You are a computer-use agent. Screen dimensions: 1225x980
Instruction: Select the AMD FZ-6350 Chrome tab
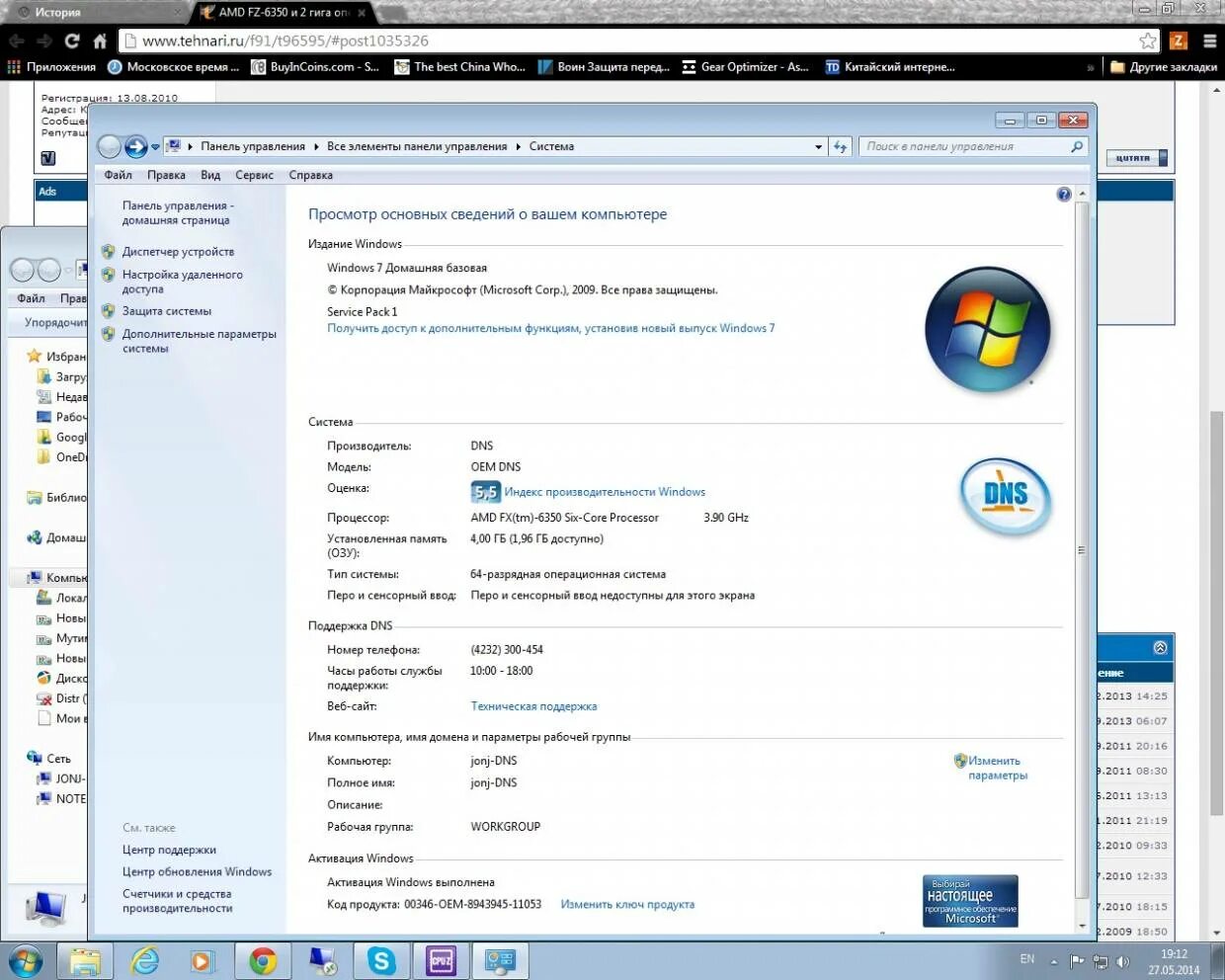pos(284,13)
